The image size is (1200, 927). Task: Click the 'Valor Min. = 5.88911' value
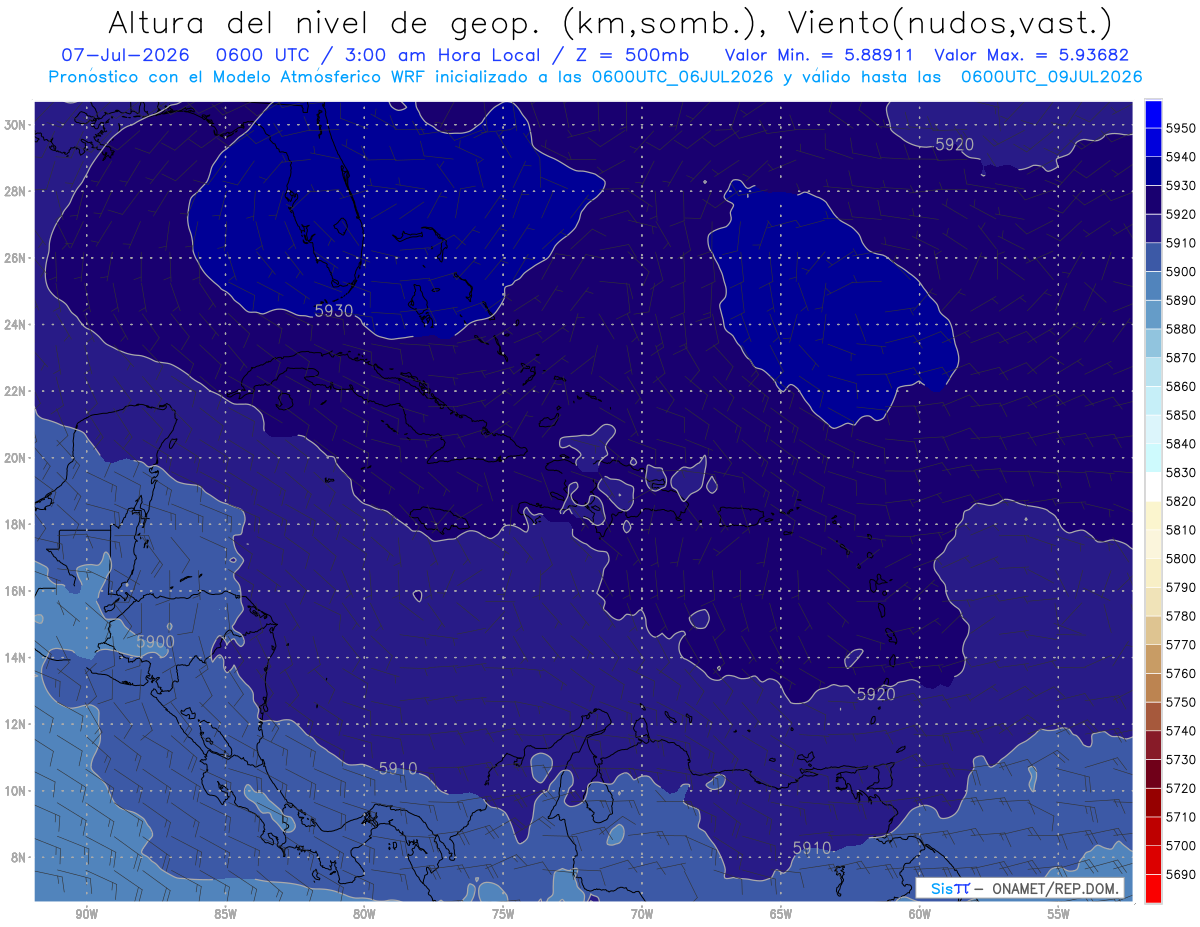coord(819,55)
